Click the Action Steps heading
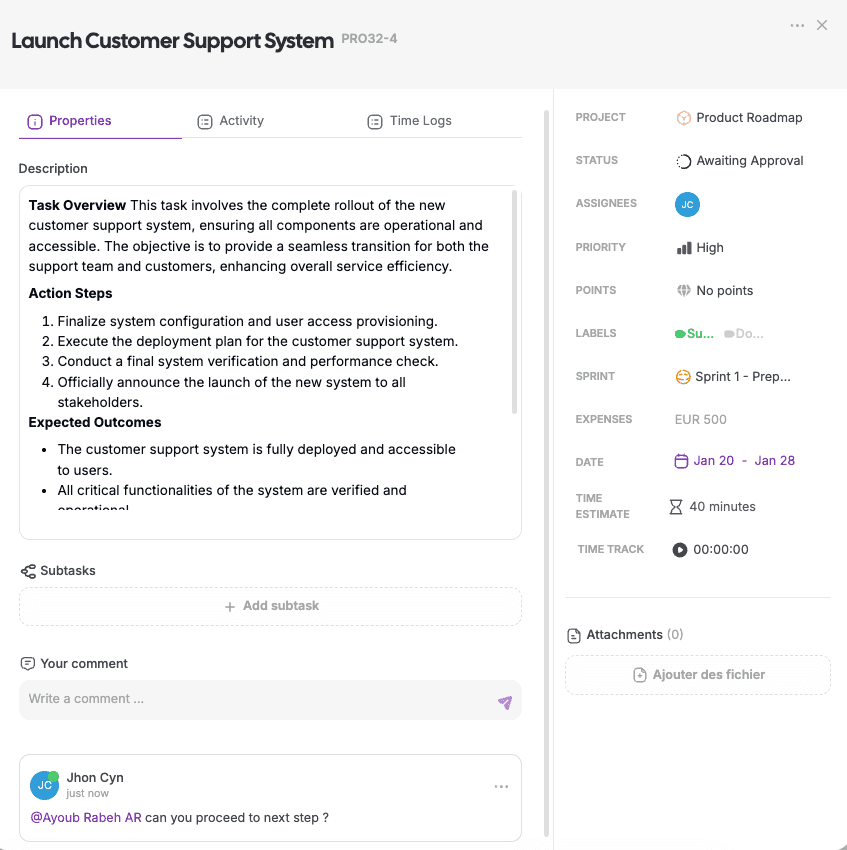Screen dimensions: 847x850 [70, 293]
